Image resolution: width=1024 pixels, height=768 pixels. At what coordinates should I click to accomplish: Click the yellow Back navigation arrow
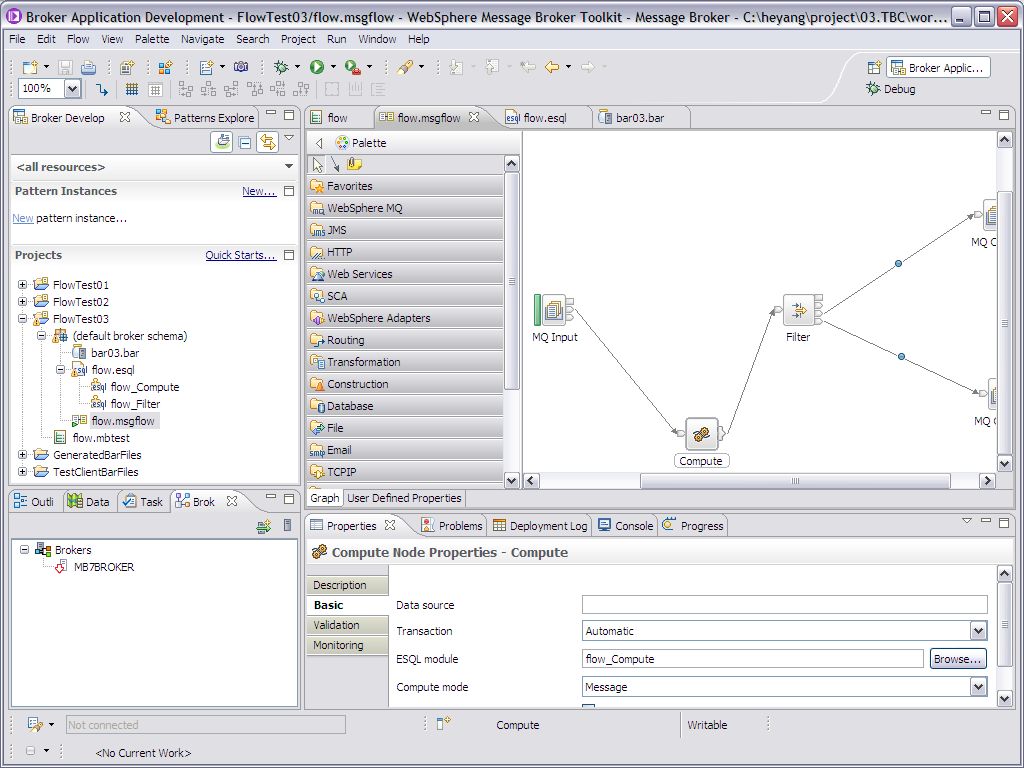tap(552, 67)
